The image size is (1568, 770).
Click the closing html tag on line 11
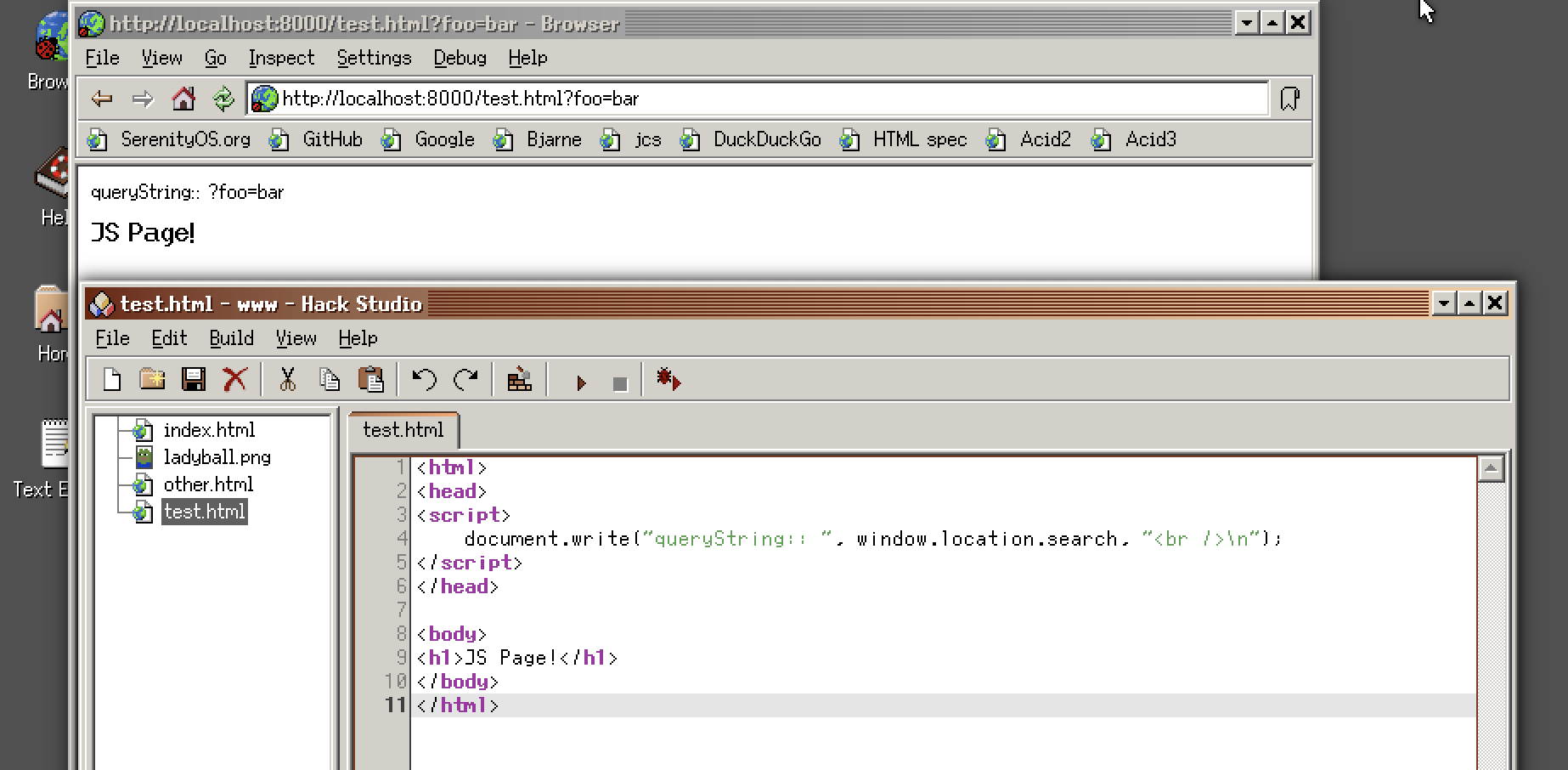click(x=458, y=705)
